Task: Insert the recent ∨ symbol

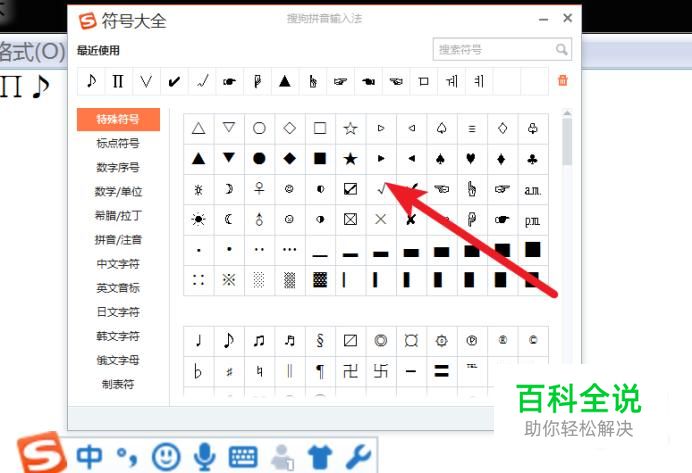Action: pyautogui.click(x=146, y=81)
